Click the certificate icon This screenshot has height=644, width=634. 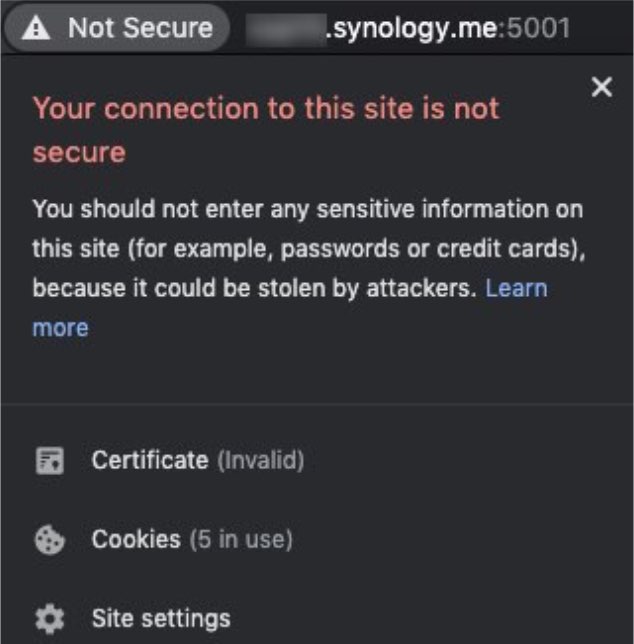point(49,461)
